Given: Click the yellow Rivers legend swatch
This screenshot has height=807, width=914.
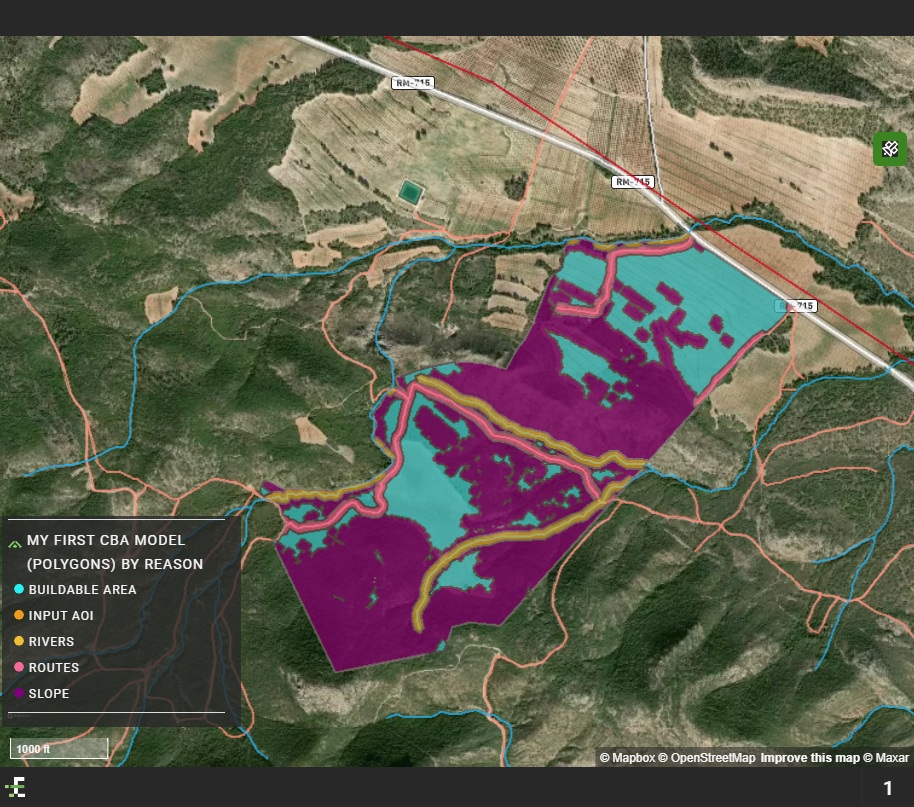Looking at the screenshot, I should (x=19, y=641).
